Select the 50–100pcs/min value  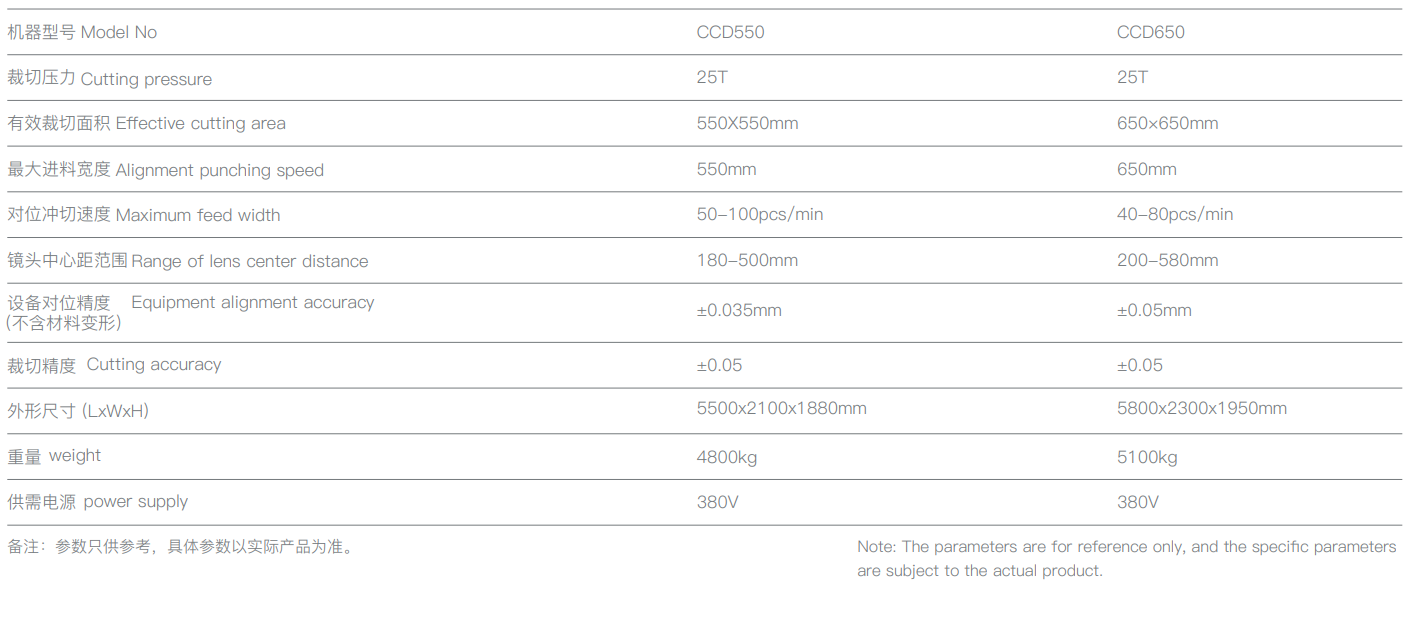click(x=759, y=215)
